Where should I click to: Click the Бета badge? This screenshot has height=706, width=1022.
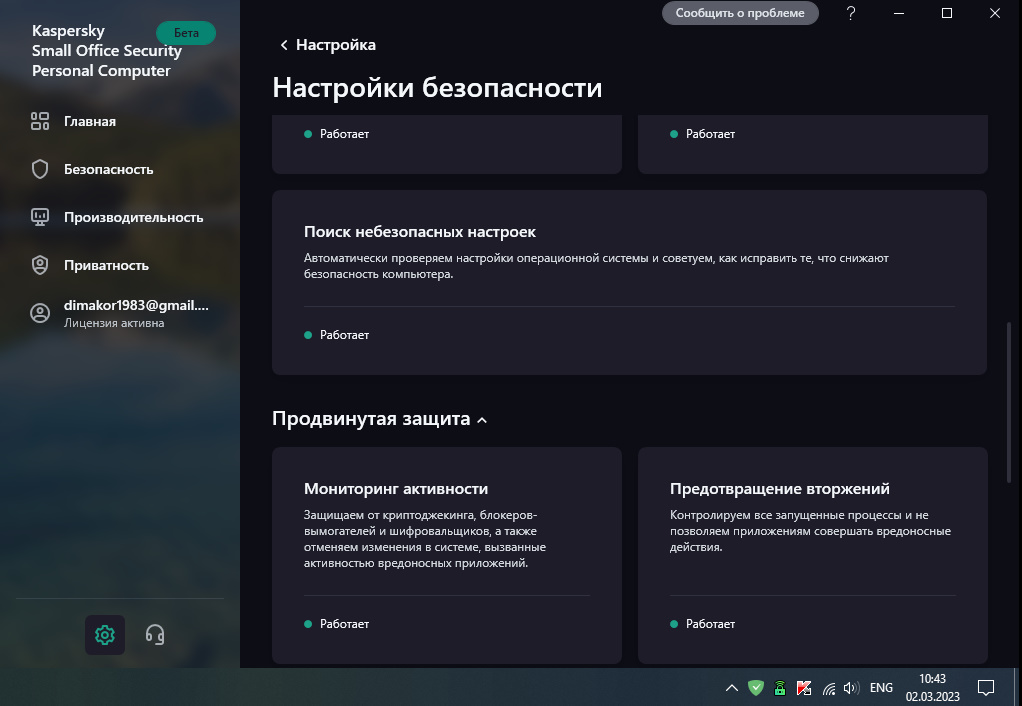[186, 33]
